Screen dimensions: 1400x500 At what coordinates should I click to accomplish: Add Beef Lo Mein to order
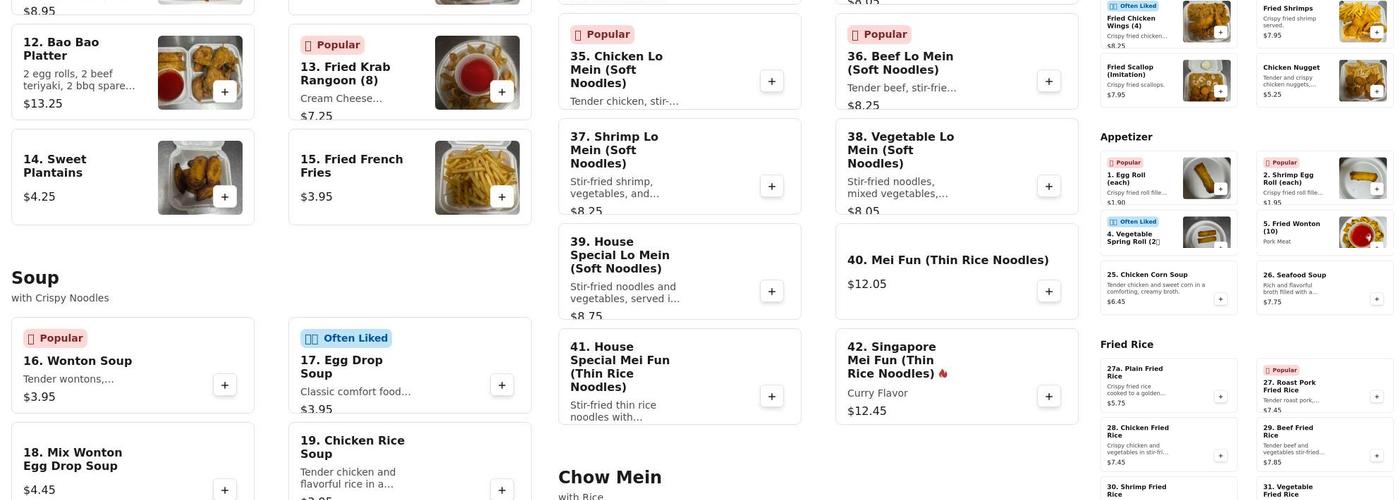[x=1048, y=81]
